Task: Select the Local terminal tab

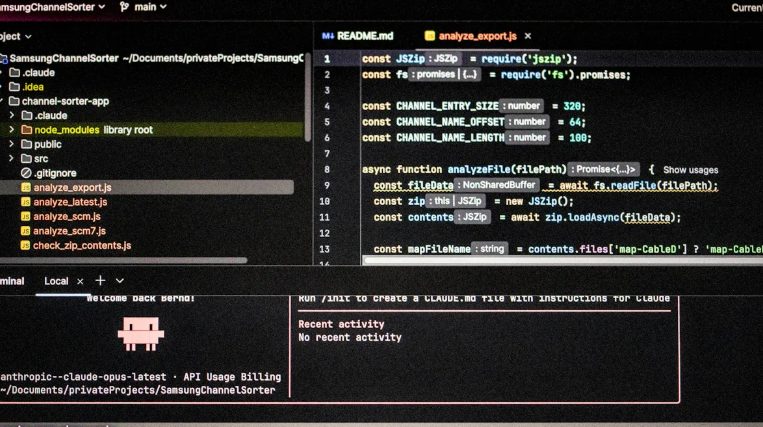Action: 56,281
